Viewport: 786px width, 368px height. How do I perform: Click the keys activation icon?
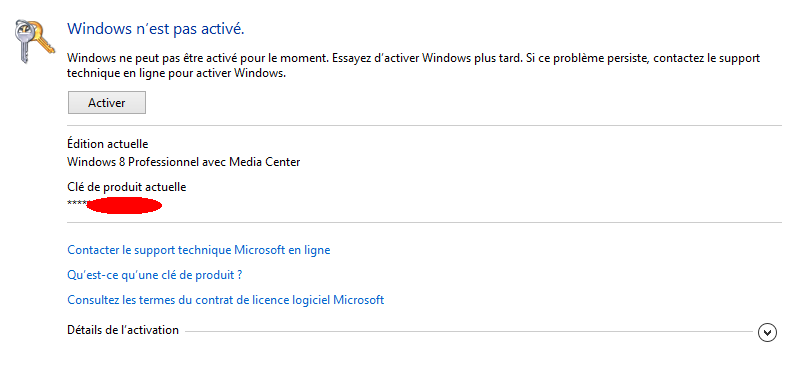(33, 41)
